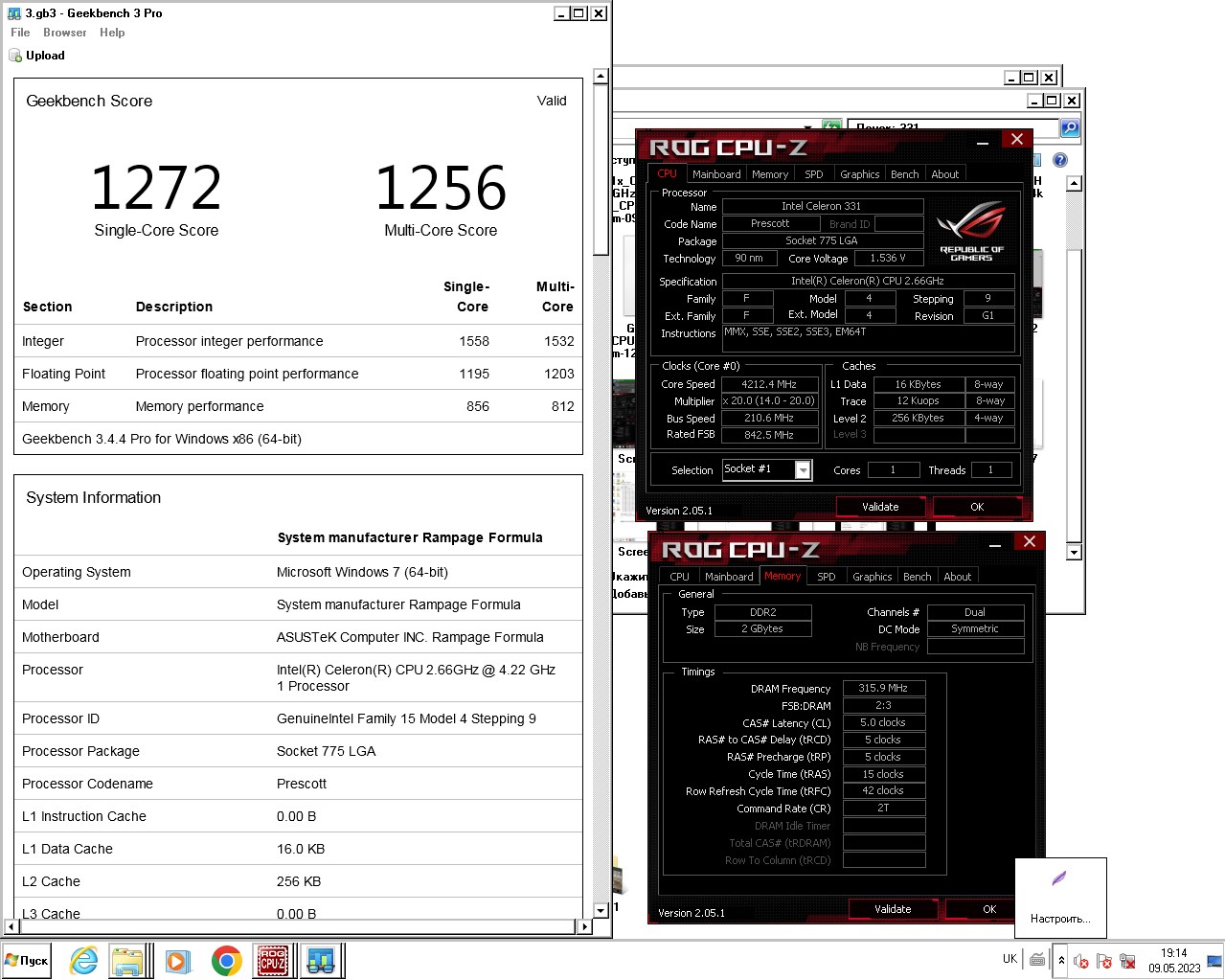1225x980 pixels.
Task: Open the 19:14 date and time clock
Action: tap(1174, 961)
